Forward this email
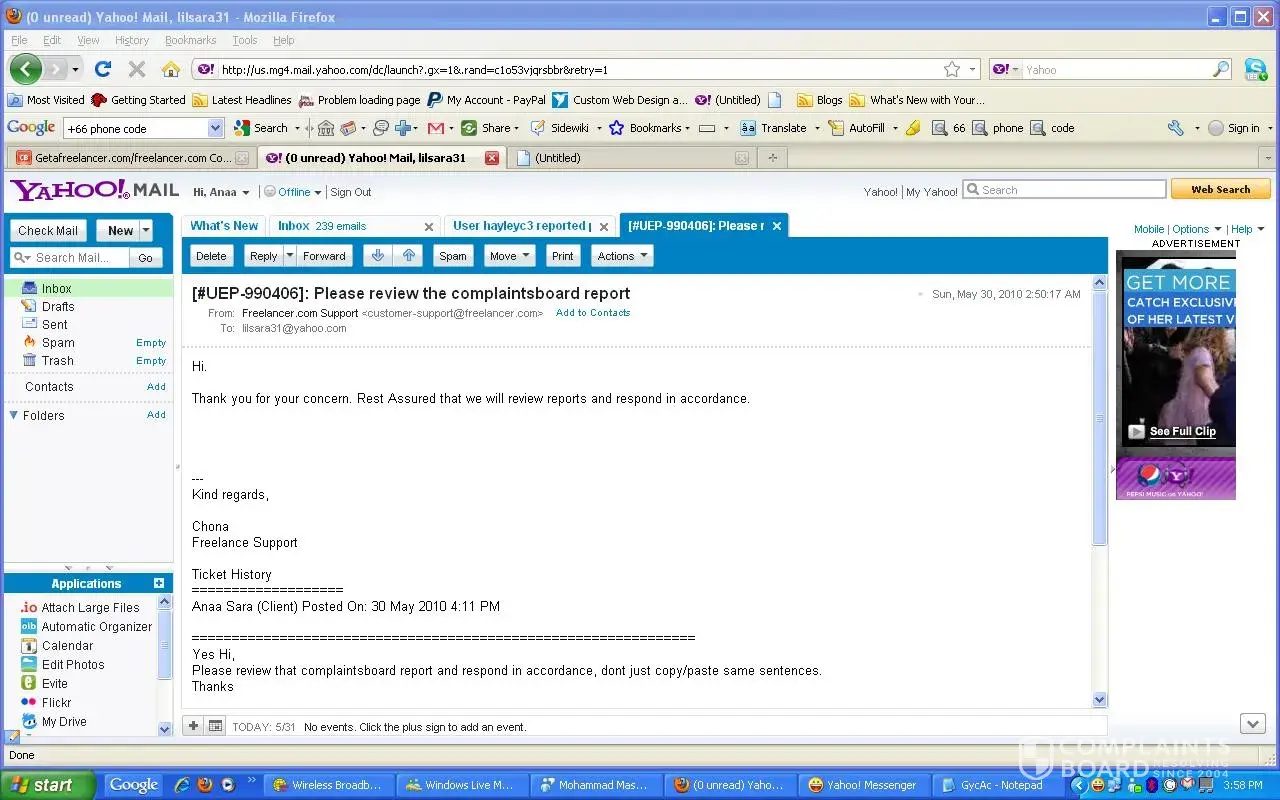 (324, 256)
